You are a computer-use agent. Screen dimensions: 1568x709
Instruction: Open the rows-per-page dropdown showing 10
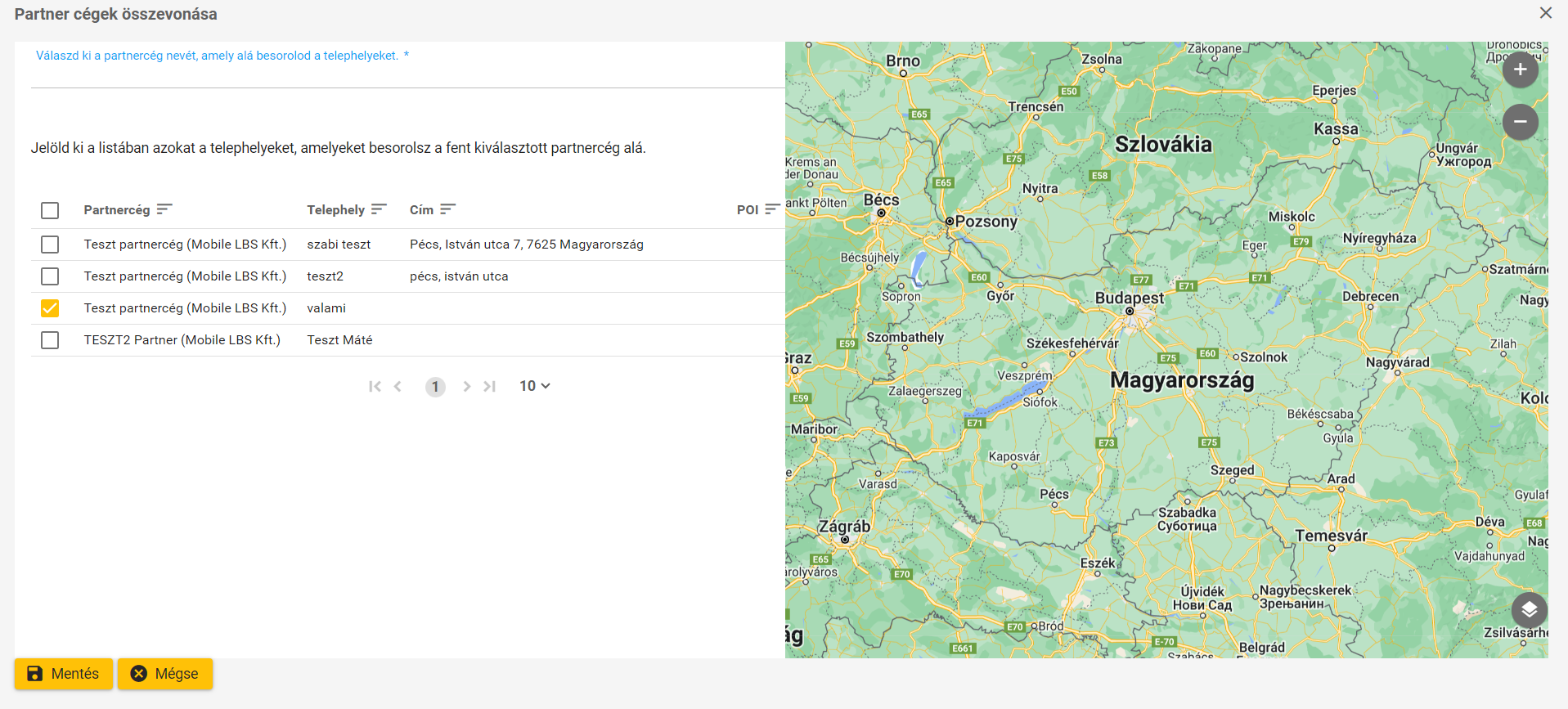[534, 386]
